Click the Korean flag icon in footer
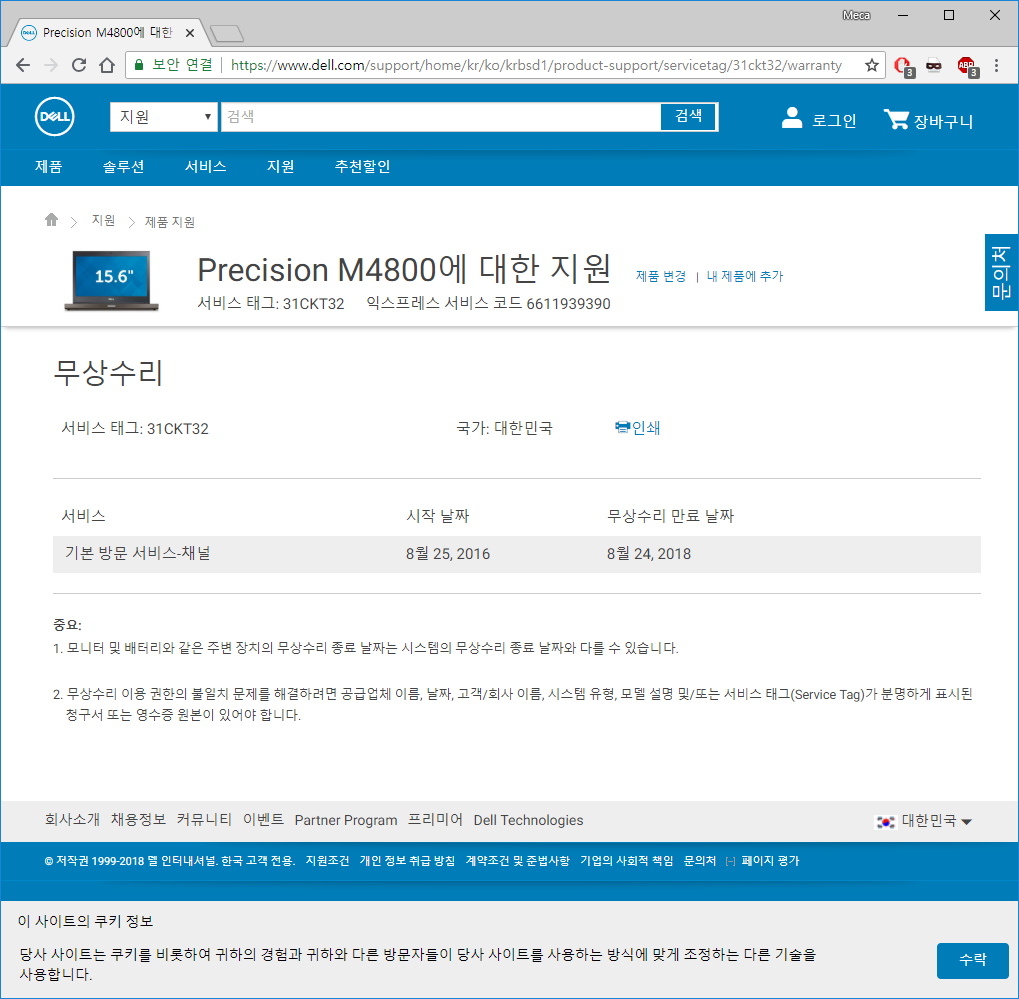Viewport: 1019px width, 999px height. (x=886, y=822)
